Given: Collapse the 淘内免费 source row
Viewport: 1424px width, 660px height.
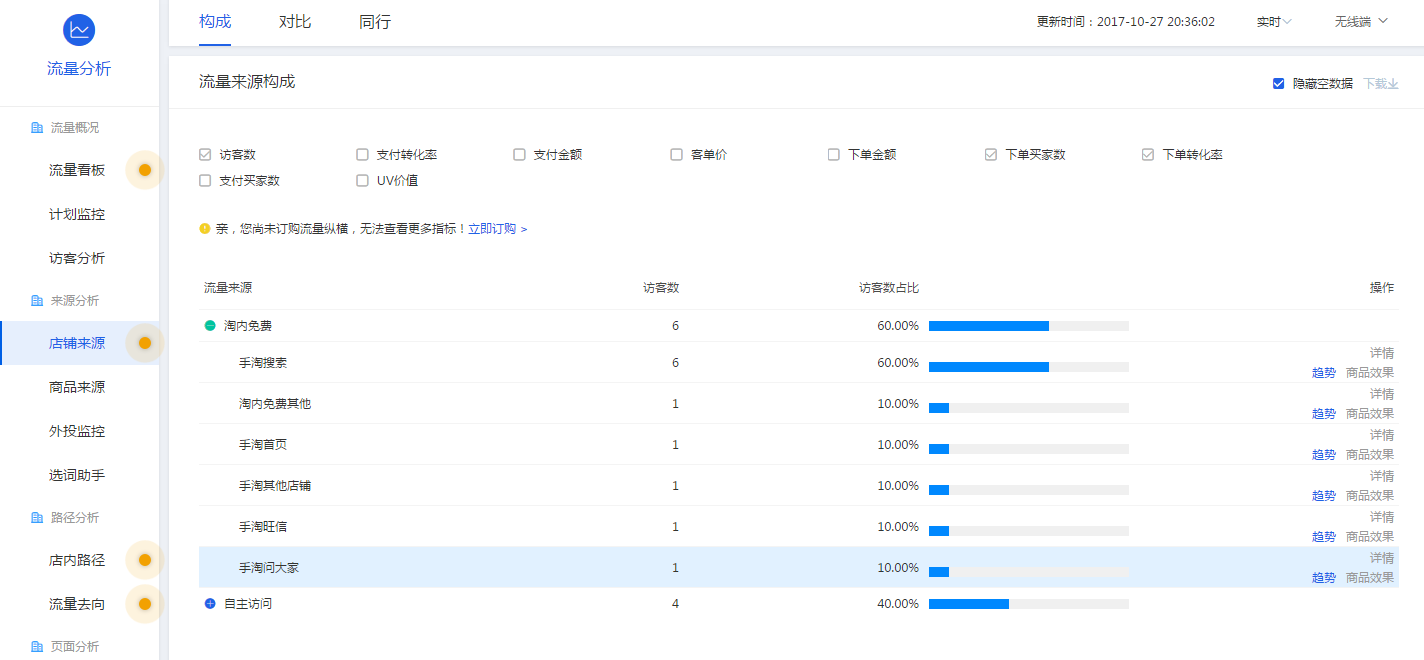Looking at the screenshot, I should tap(210, 326).
